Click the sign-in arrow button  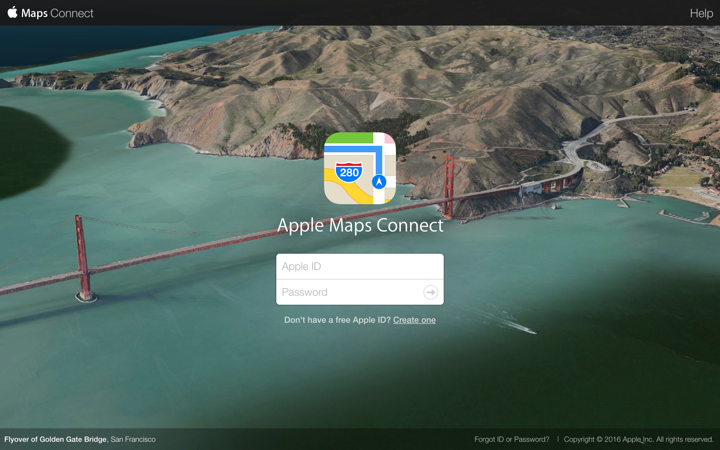(x=430, y=292)
